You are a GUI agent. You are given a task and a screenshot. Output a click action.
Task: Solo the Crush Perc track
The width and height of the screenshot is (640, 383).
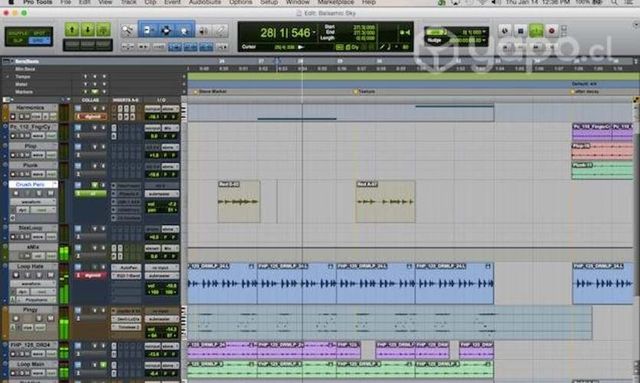pyautogui.click(x=39, y=193)
